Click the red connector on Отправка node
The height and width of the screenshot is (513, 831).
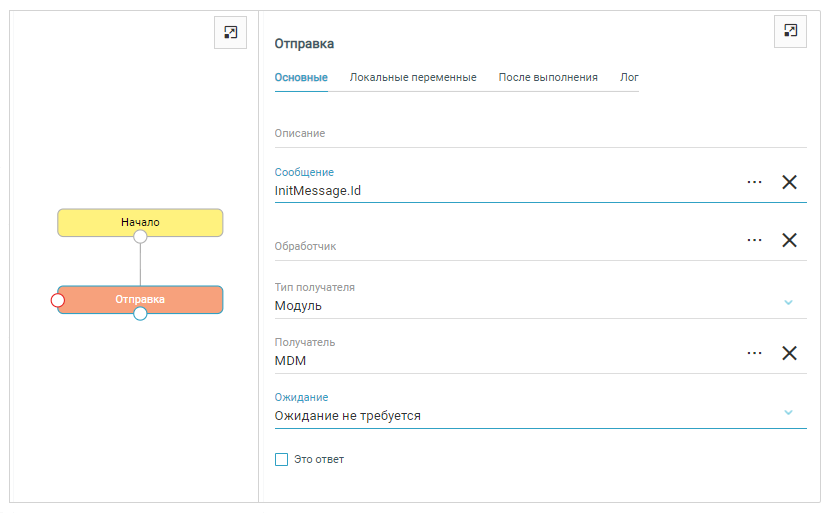click(x=58, y=300)
